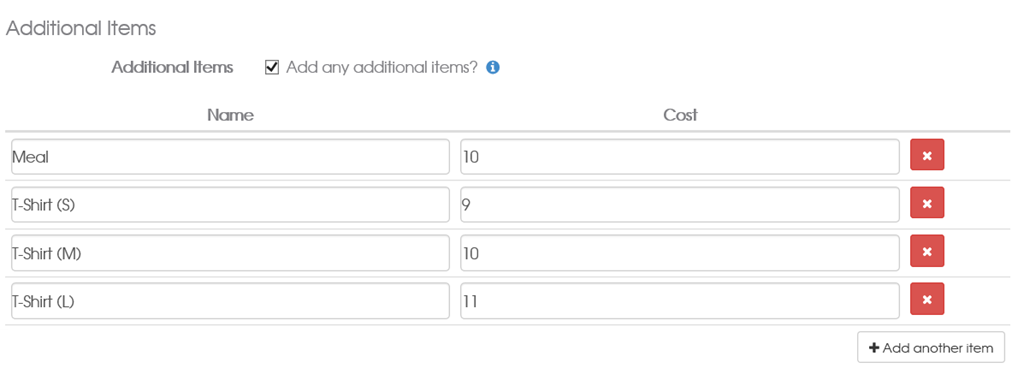Click the 'Add another item' button
The width and height of the screenshot is (1024, 374).
[931, 347]
